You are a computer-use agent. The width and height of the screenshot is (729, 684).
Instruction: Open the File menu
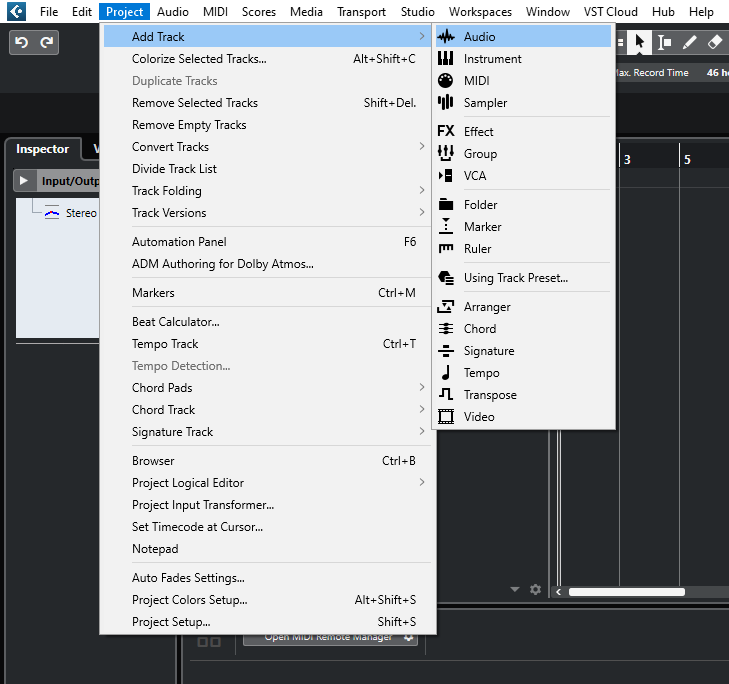coord(49,12)
